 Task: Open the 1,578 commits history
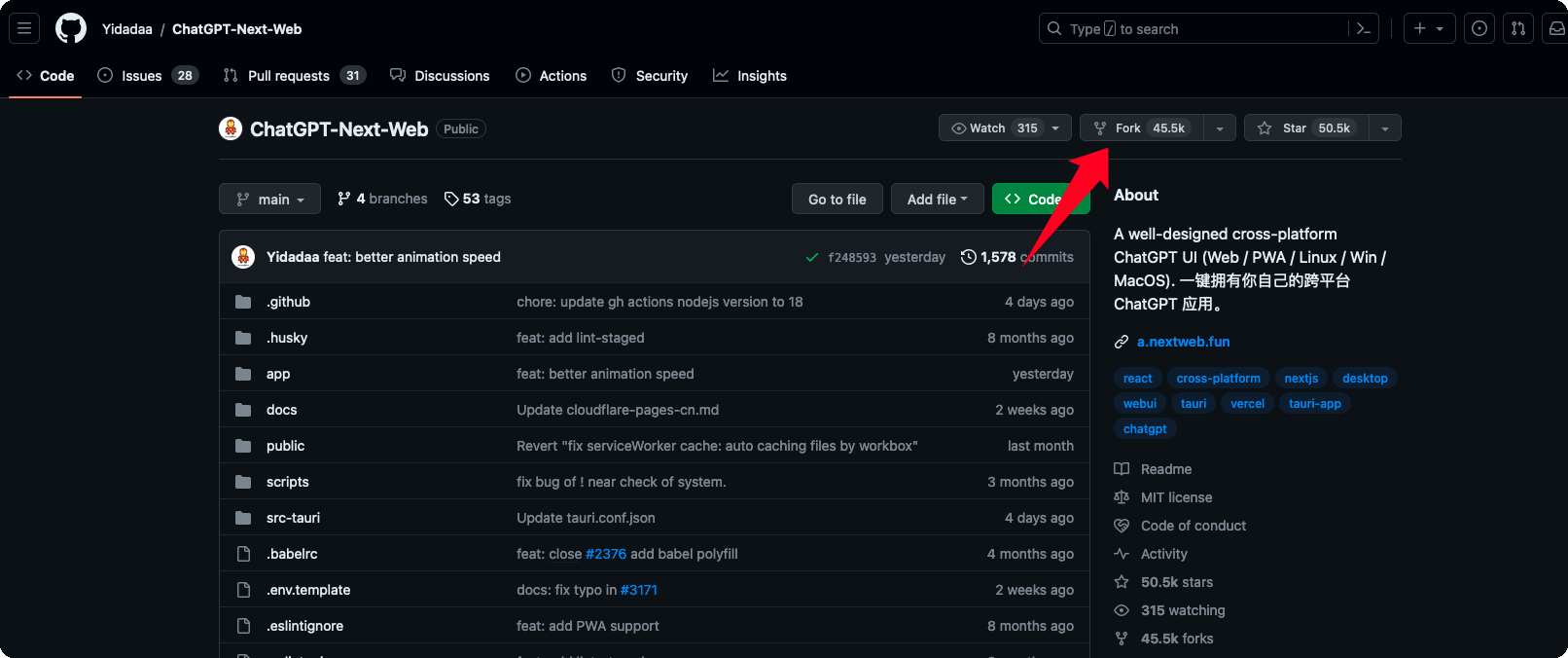click(1016, 257)
